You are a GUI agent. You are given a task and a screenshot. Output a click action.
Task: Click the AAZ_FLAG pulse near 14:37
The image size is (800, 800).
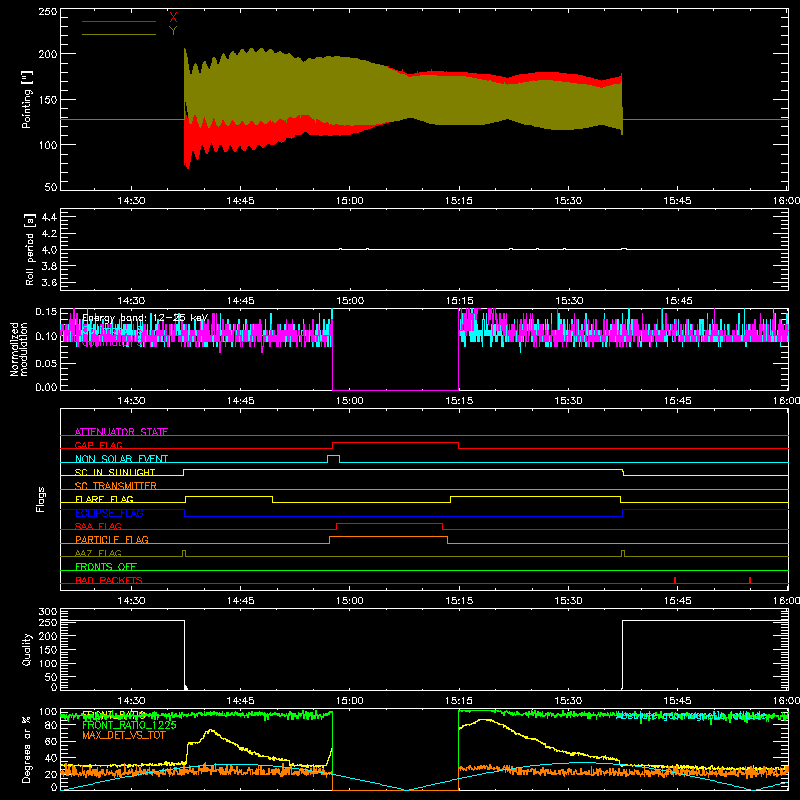click(184, 553)
